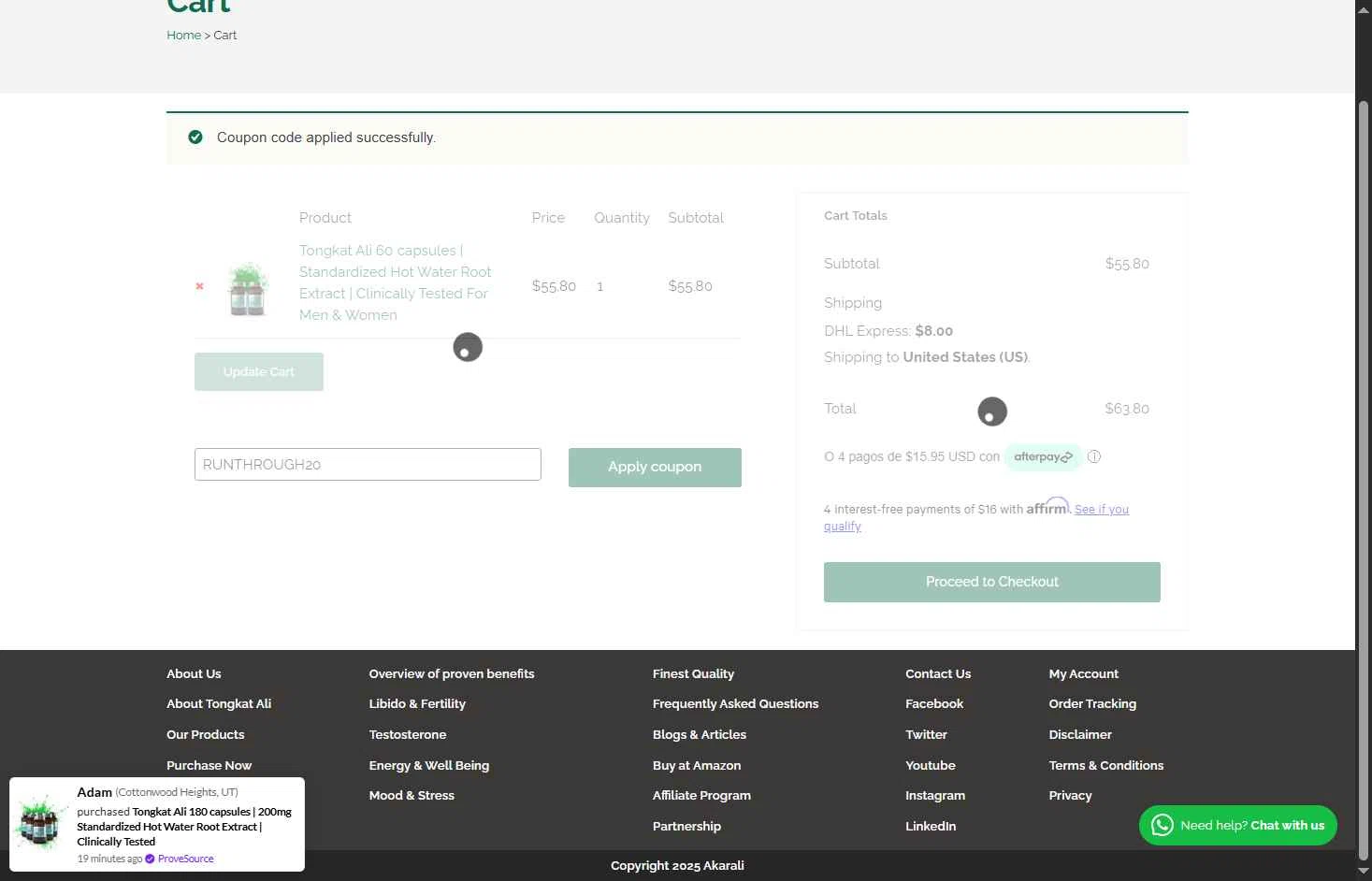Open the Privacy footer link

1070,795
